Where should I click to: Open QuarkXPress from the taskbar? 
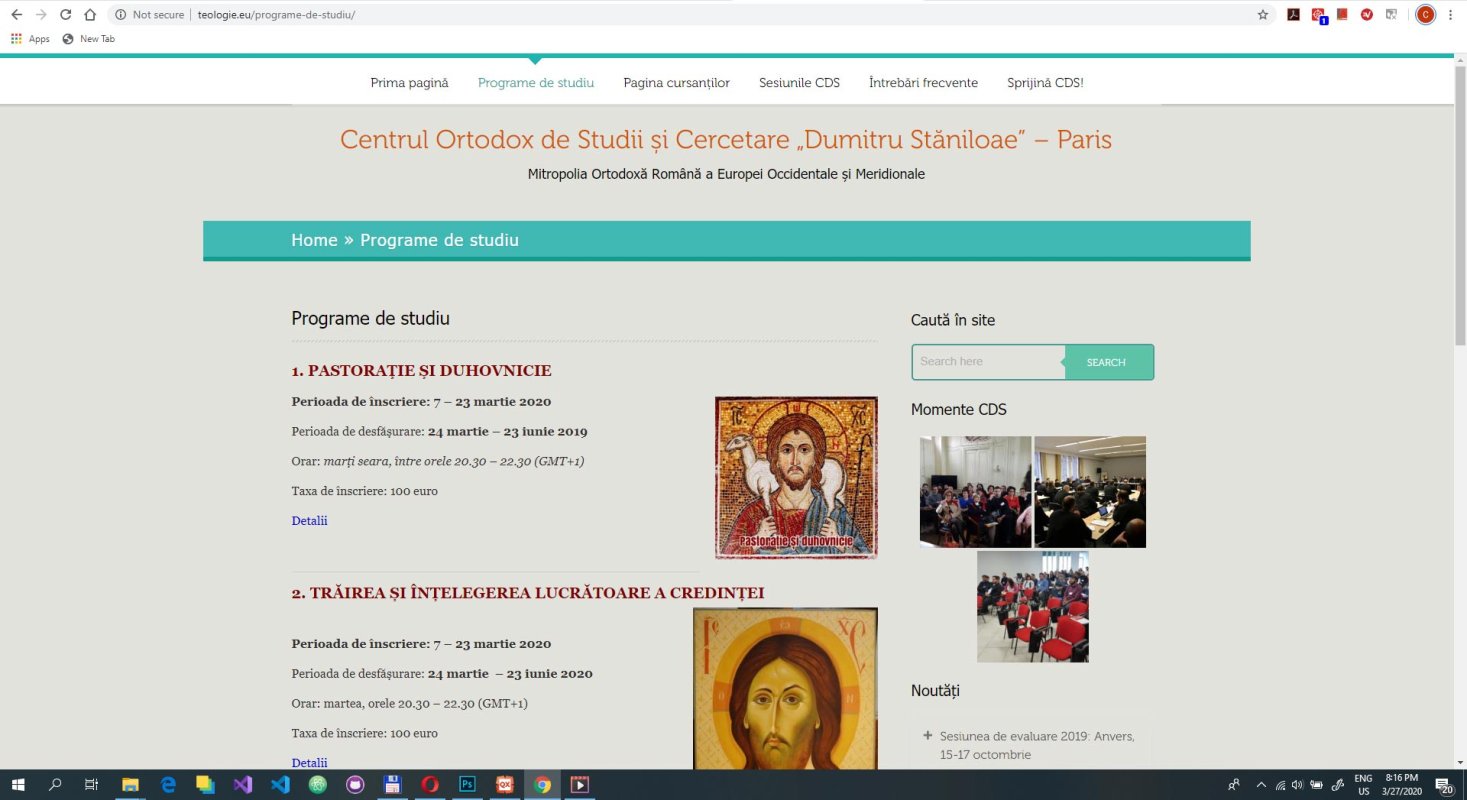tap(504, 786)
